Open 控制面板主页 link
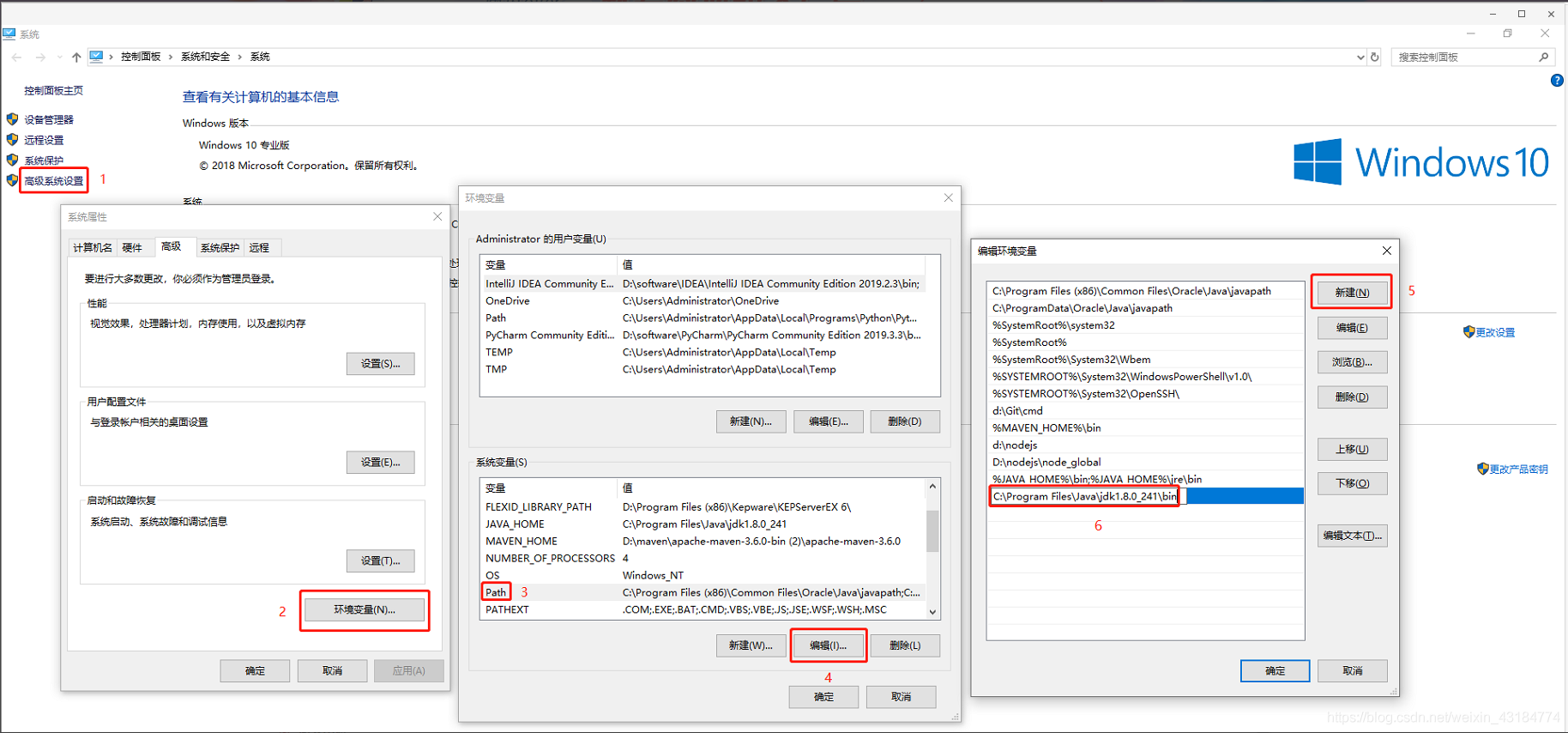This screenshot has width=1568, height=733. point(53,90)
